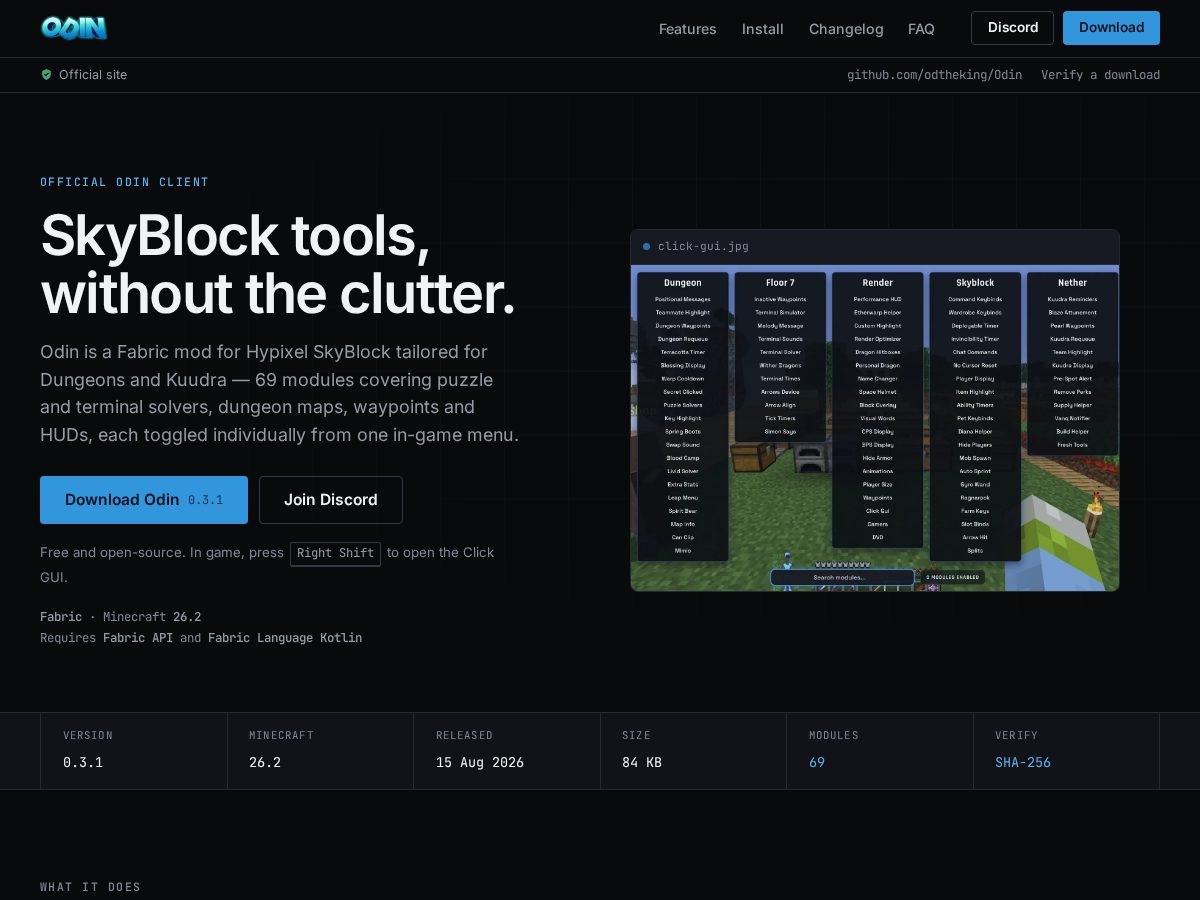The image size is (1200, 900).
Task: Click the click-gui.jpg file name
Action: click(703, 246)
